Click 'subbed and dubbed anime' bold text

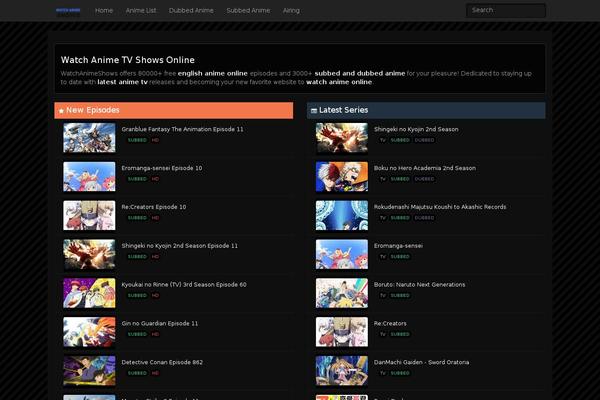[360, 73]
